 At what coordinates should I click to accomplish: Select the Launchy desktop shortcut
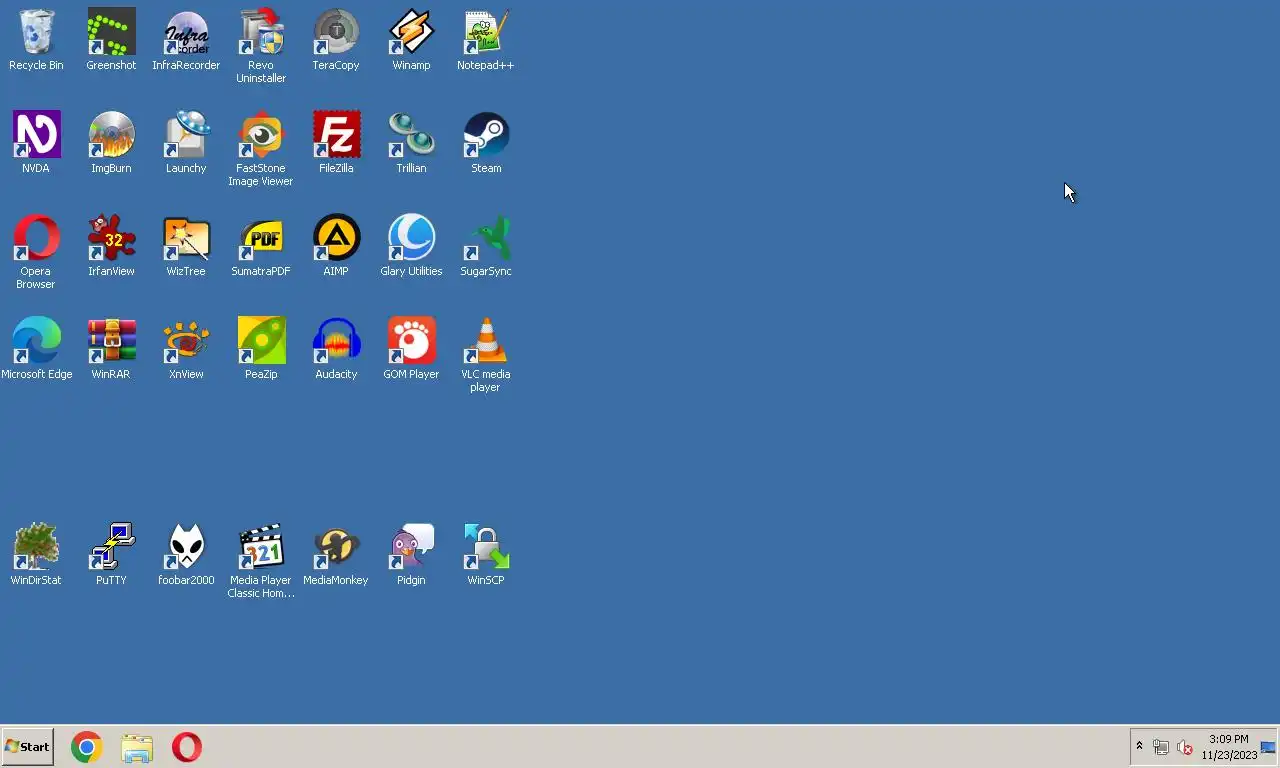[x=186, y=143]
